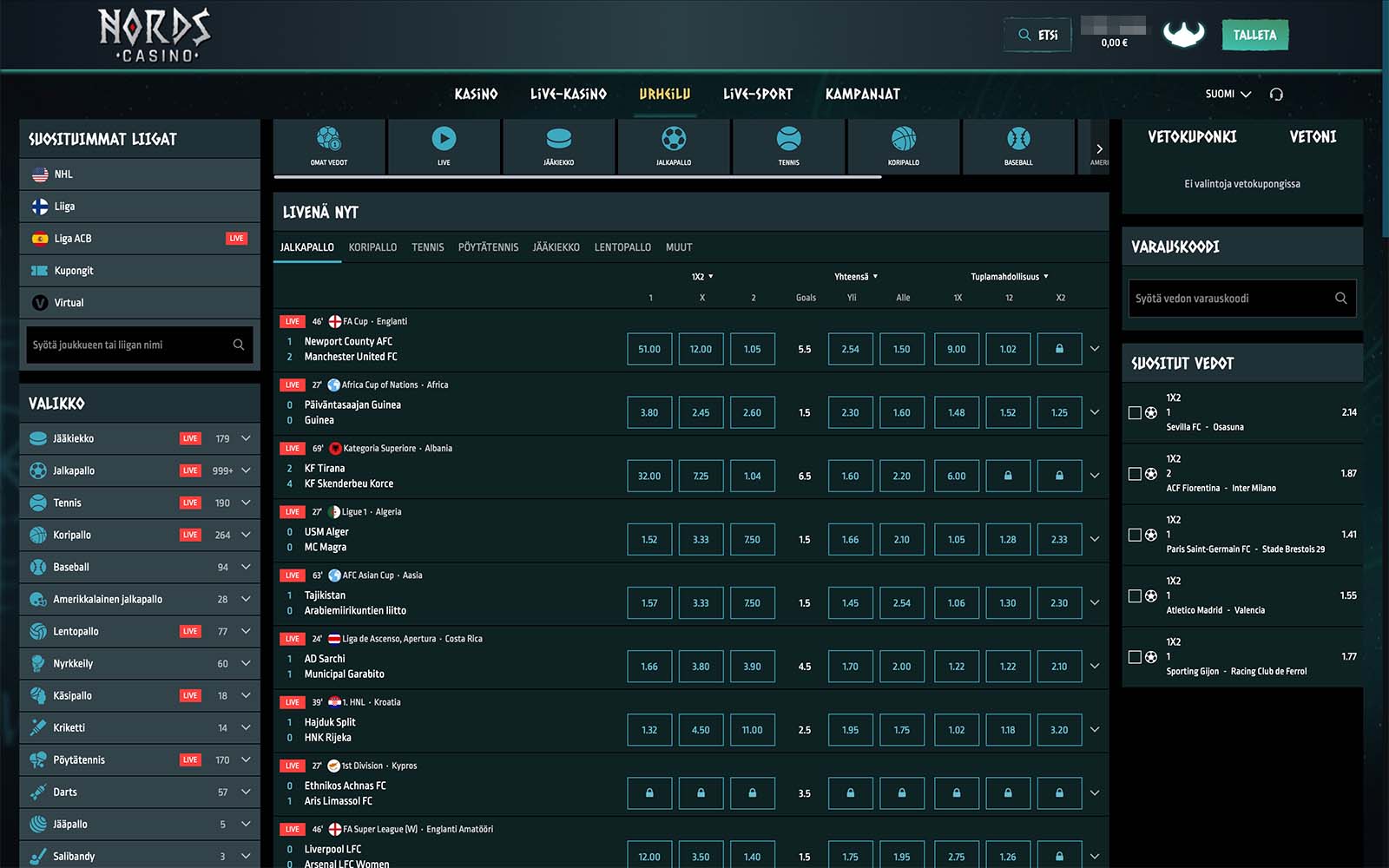Tick the Sevilla FC - Osasuna bet checkbox

(1135, 413)
